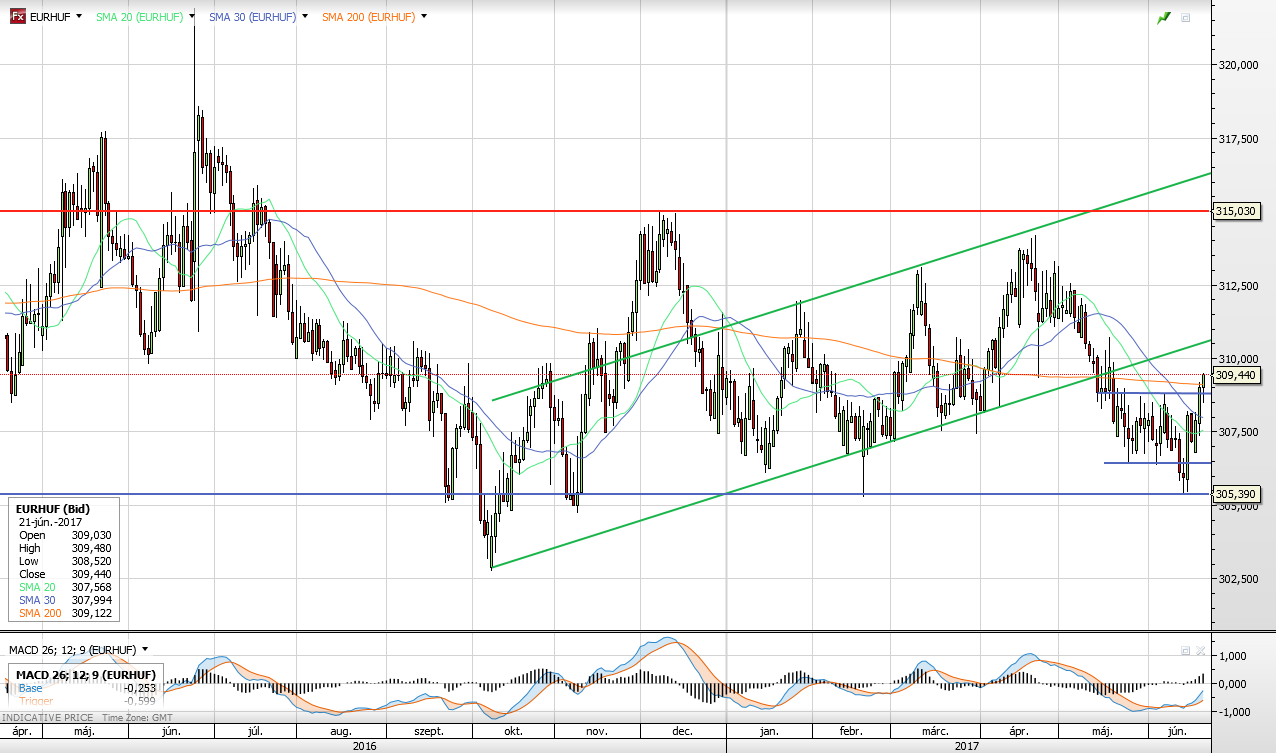Click the red Fx instrument icon
This screenshot has width=1276, height=753.
pos(17,17)
